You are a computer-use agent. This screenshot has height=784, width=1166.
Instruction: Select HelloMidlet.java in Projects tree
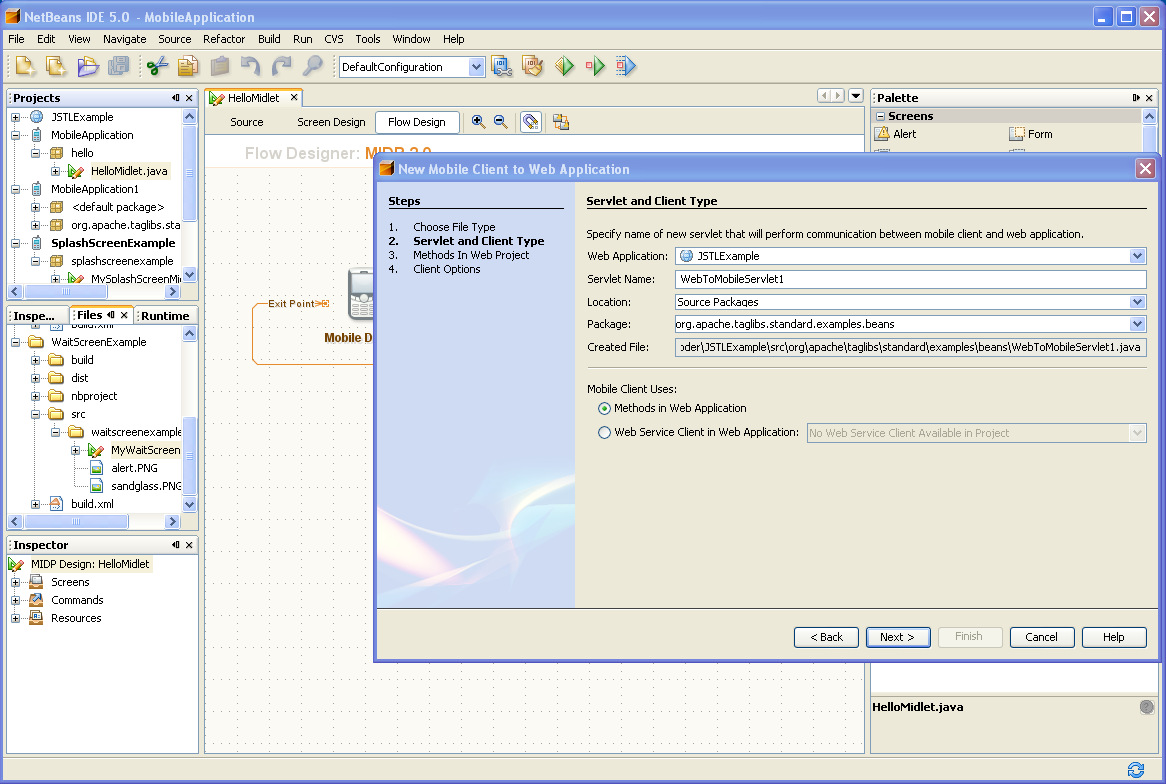click(x=129, y=171)
